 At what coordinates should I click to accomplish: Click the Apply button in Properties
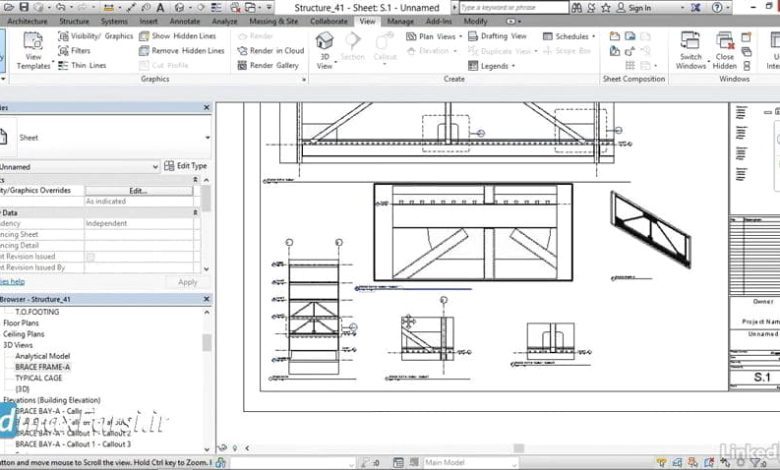[188, 282]
